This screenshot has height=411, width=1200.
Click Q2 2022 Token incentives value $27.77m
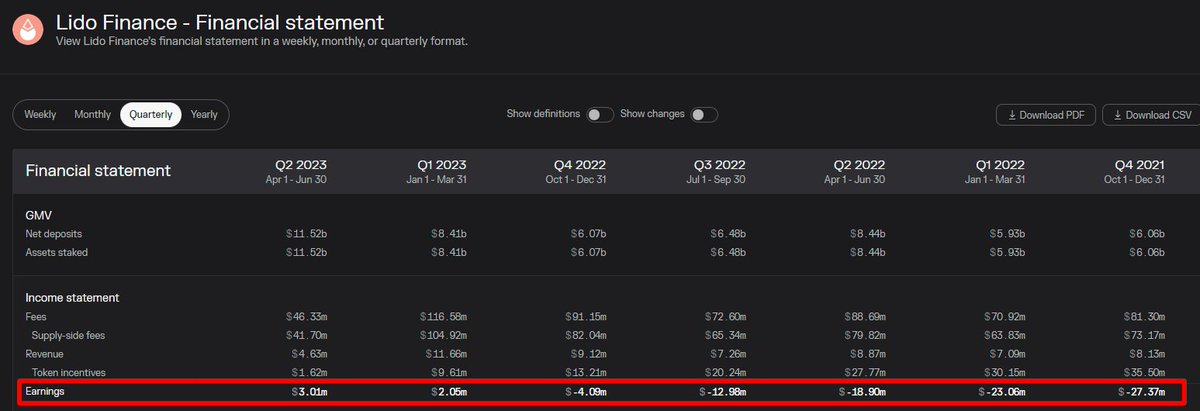pos(865,373)
